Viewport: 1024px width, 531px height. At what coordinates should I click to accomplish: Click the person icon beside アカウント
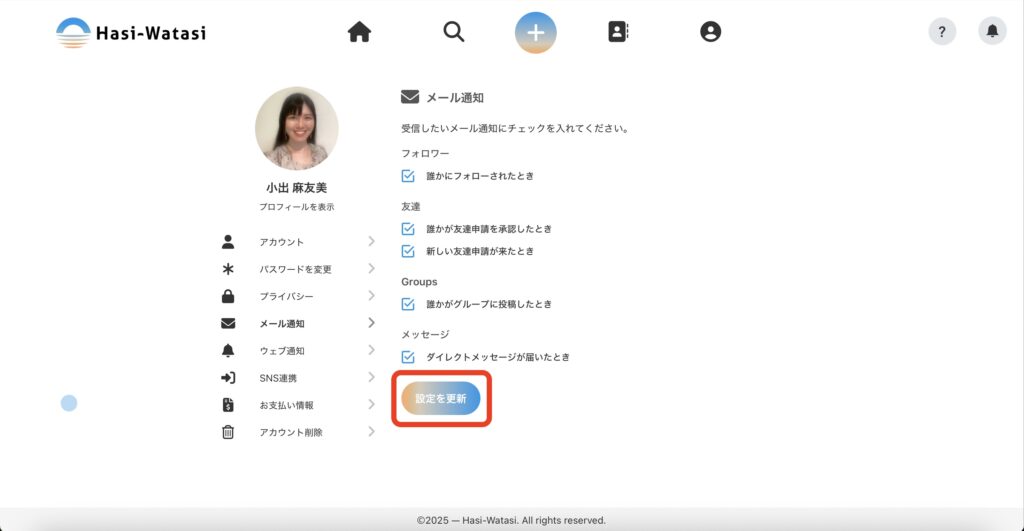228,242
